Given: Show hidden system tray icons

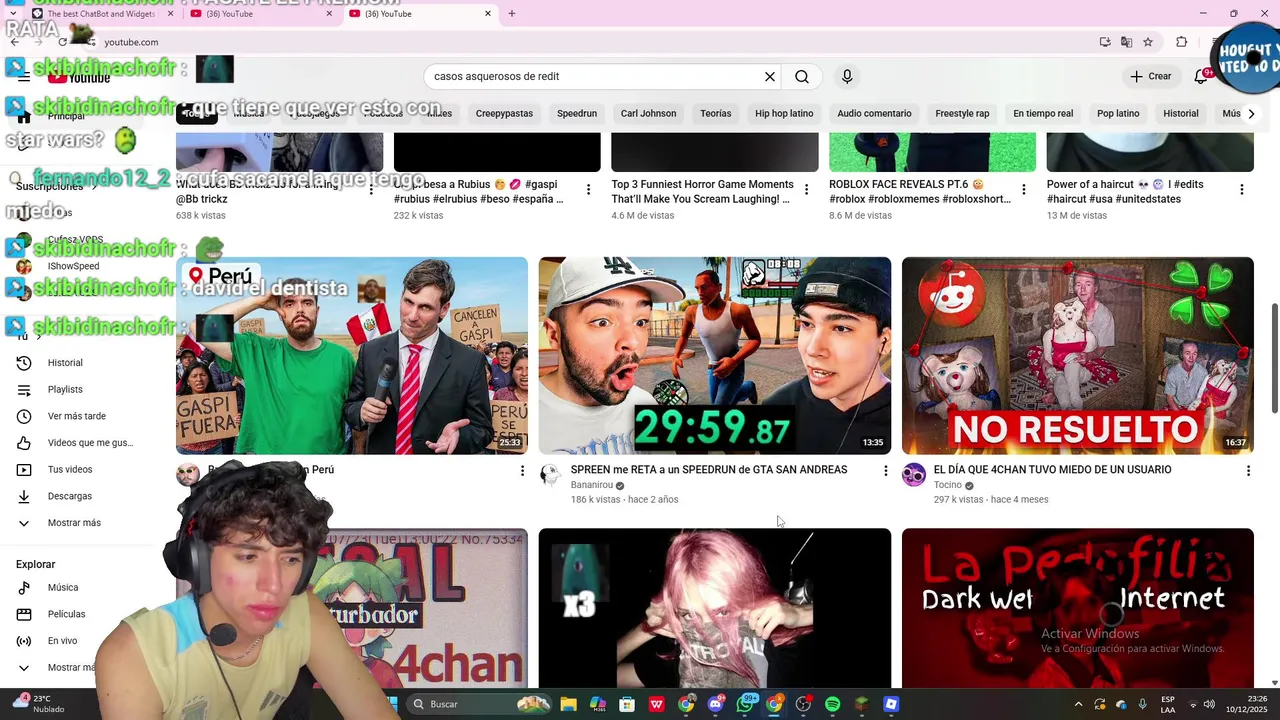Looking at the screenshot, I should 1078,704.
